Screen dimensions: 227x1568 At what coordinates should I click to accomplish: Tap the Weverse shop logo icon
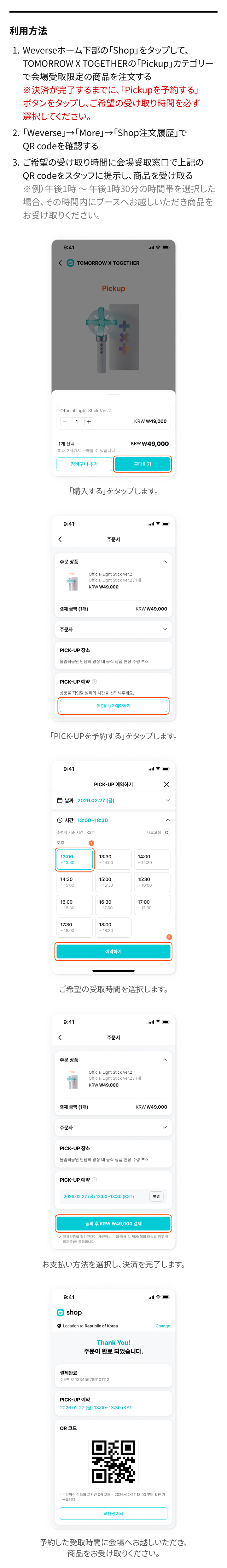(61, 1312)
